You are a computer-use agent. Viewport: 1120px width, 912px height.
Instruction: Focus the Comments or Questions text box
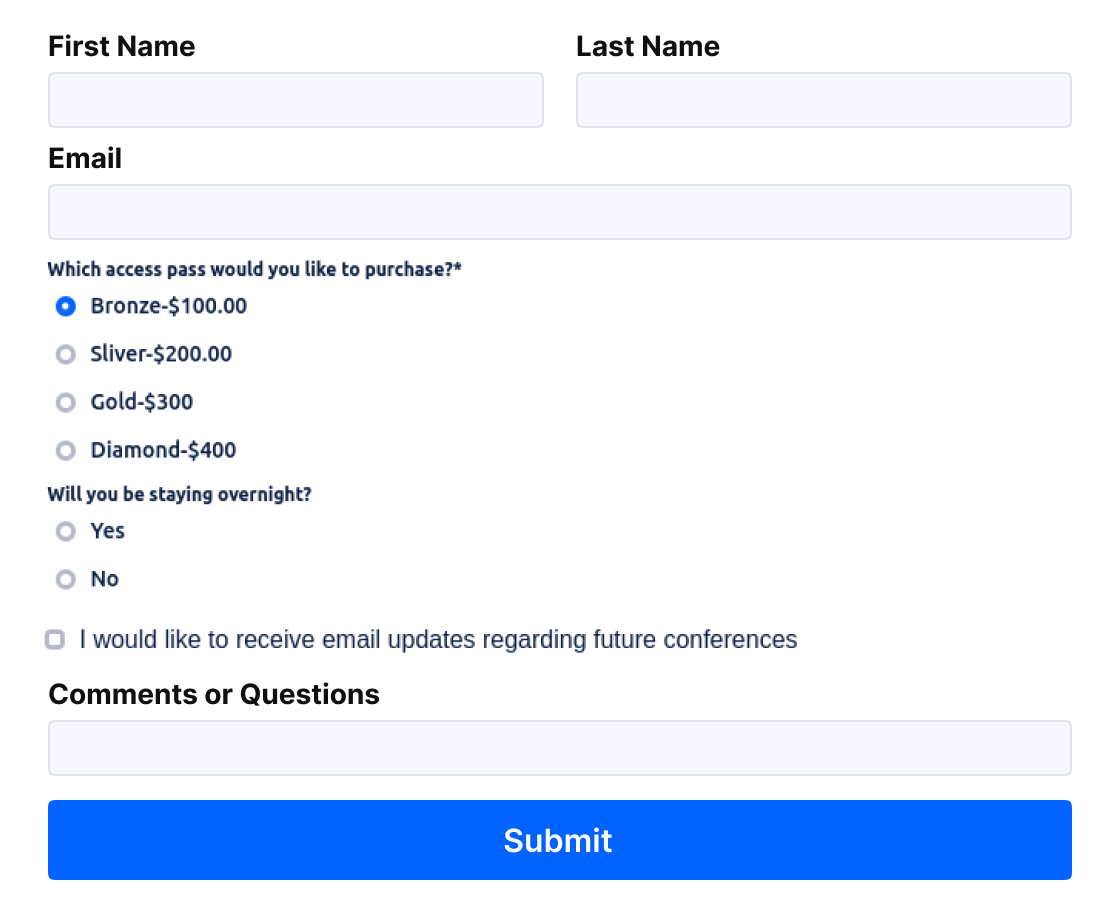pyautogui.click(x=560, y=748)
